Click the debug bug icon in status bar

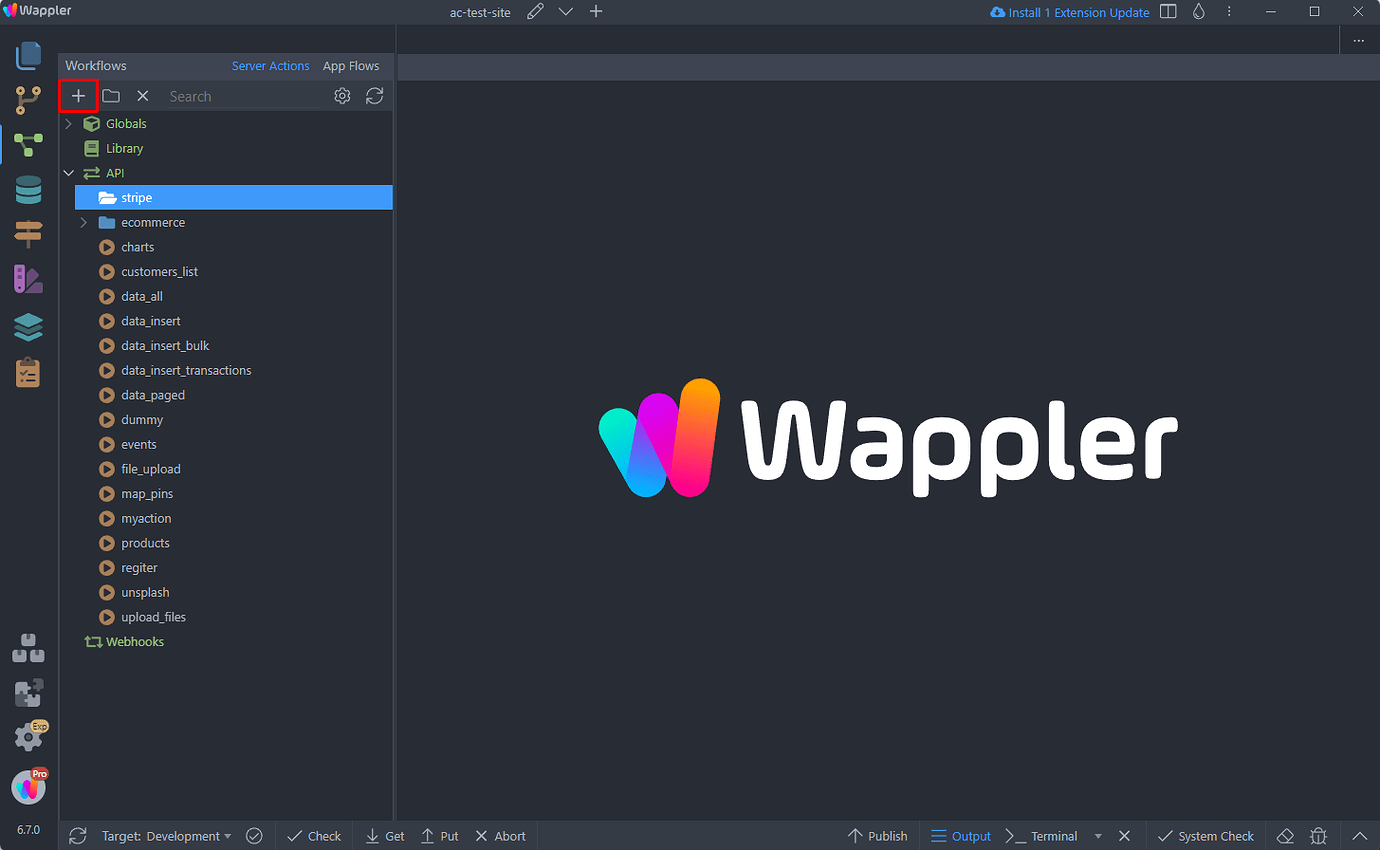pyautogui.click(x=1318, y=835)
